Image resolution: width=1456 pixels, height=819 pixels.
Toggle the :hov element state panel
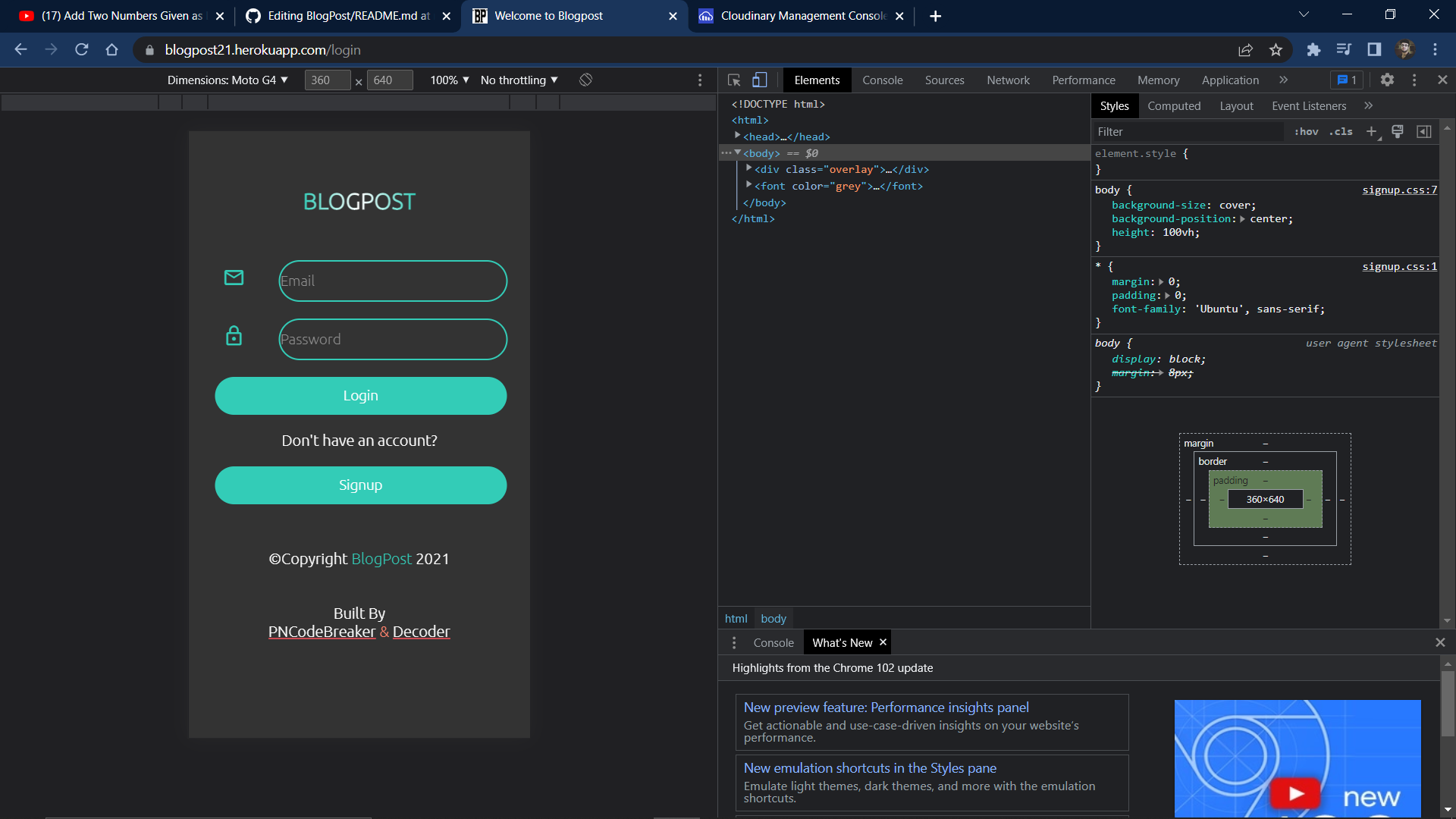click(1306, 131)
